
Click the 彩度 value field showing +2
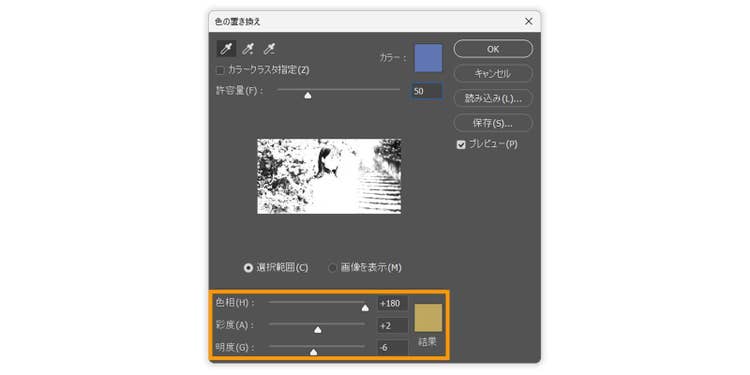(393, 325)
